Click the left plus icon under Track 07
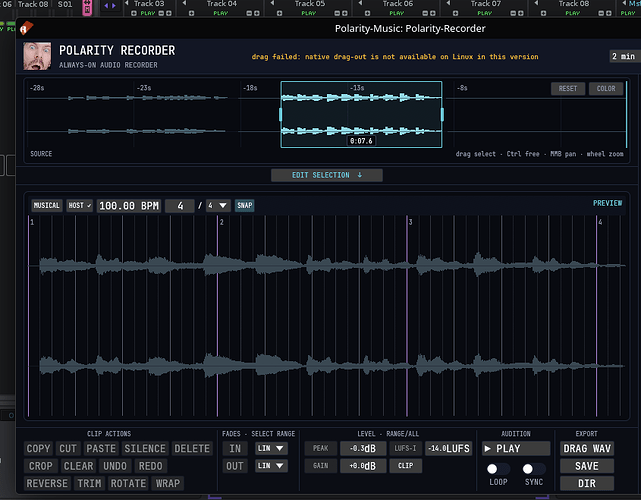This screenshot has height=500, width=641. pos(455,13)
